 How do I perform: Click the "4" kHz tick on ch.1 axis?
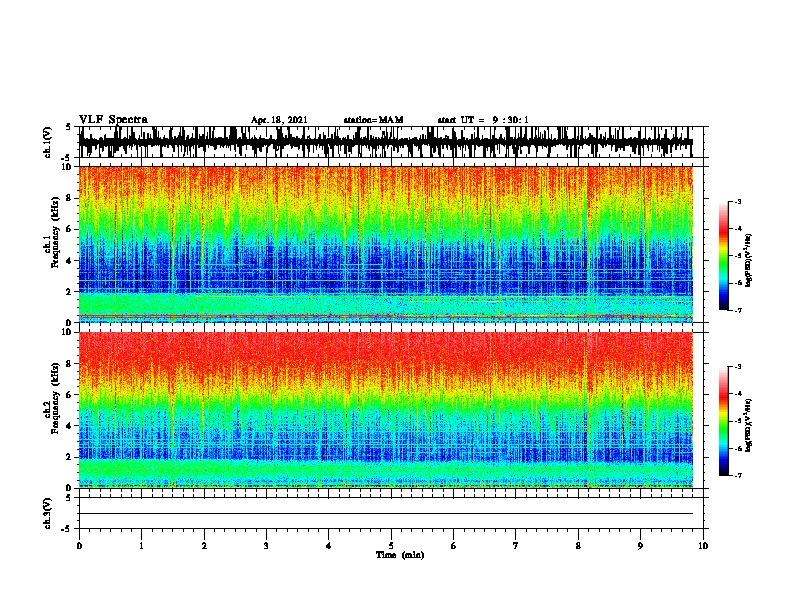(70, 261)
